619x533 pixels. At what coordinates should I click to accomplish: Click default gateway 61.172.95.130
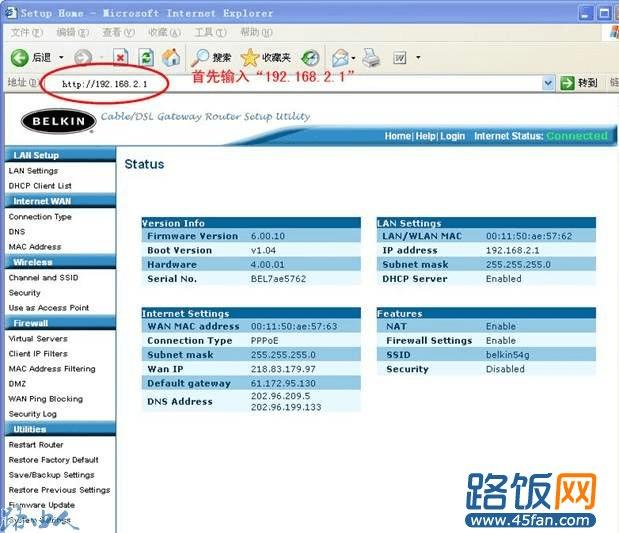click(x=283, y=383)
